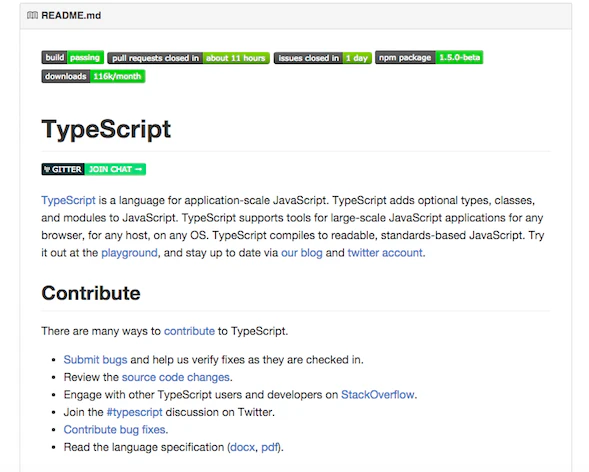The width and height of the screenshot is (589, 472).
Task: Click the Contribute section heading
Action: [x=91, y=293]
